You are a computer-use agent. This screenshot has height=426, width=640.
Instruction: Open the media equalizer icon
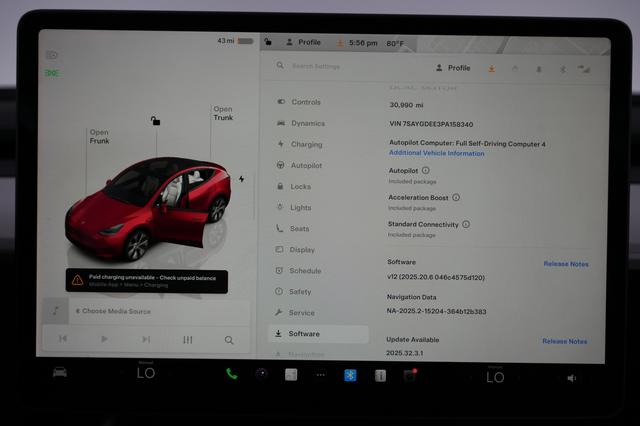[187, 339]
